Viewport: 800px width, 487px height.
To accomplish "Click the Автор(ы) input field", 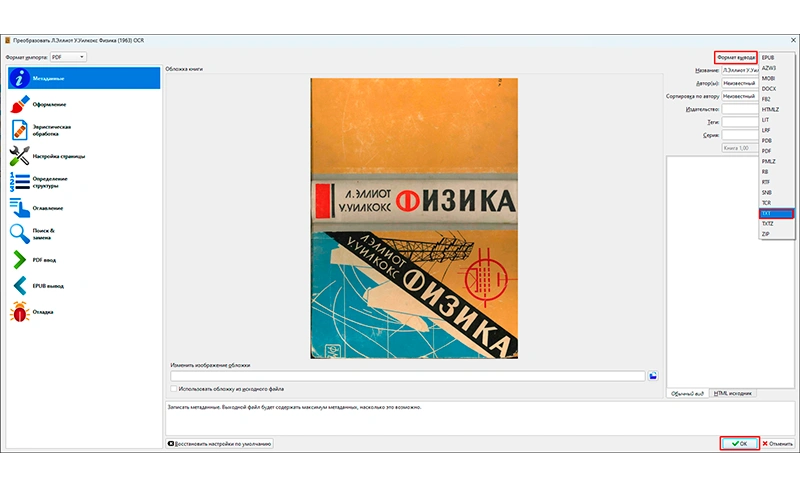I will click(740, 83).
